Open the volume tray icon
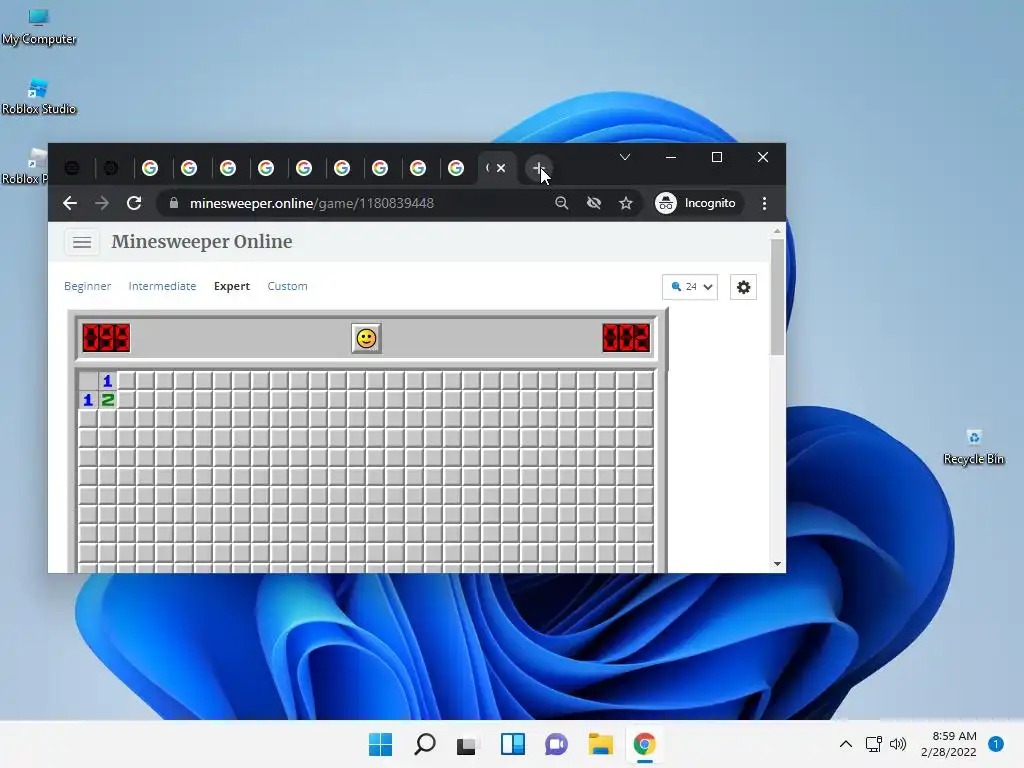The image size is (1024, 768). [899, 744]
